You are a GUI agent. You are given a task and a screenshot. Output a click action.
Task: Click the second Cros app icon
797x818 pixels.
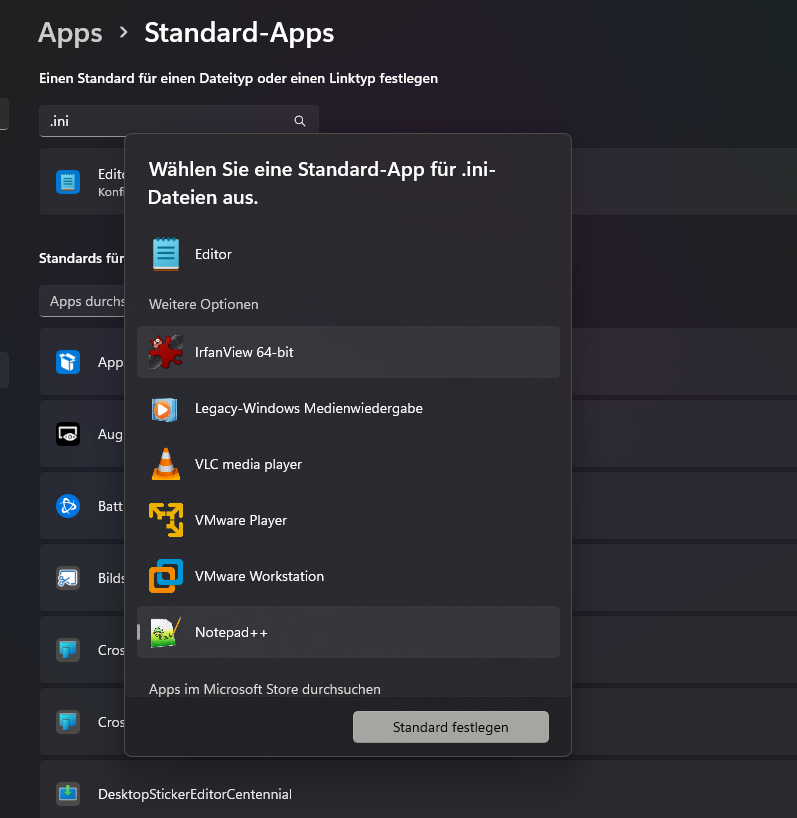click(68, 722)
